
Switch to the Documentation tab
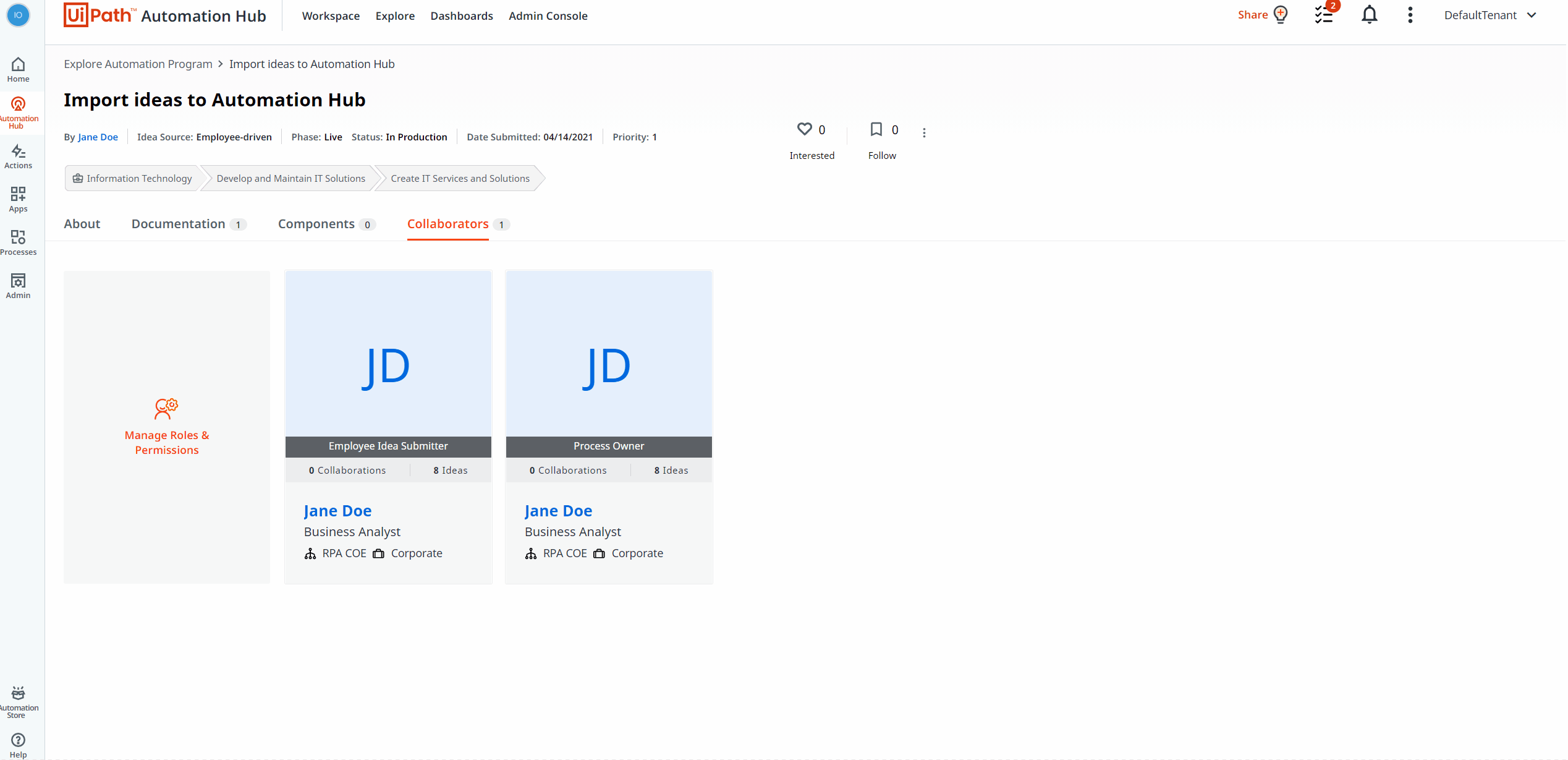point(178,224)
